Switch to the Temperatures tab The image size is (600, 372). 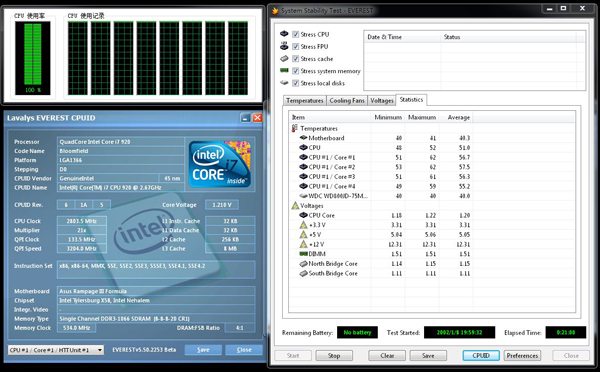(x=305, y=101)
